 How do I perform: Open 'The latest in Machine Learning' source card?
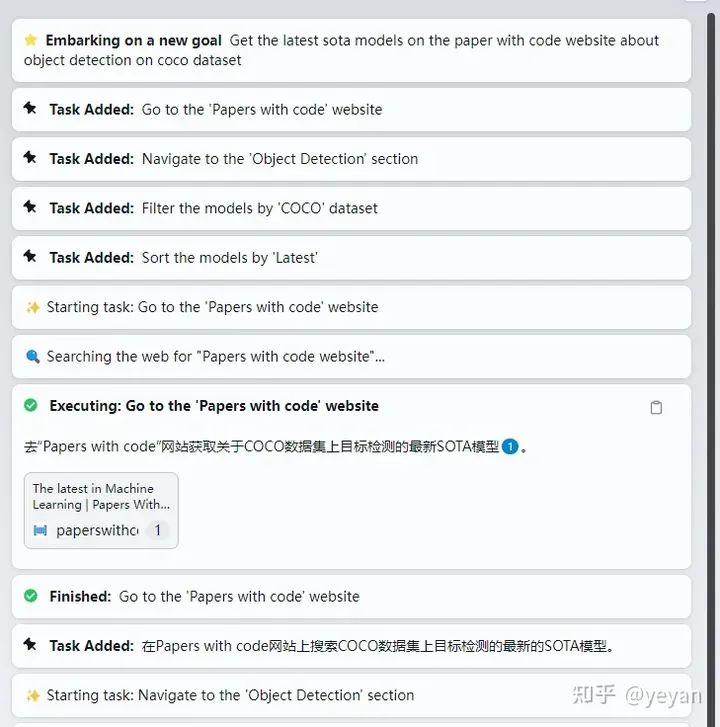click(x=101, y=510)
